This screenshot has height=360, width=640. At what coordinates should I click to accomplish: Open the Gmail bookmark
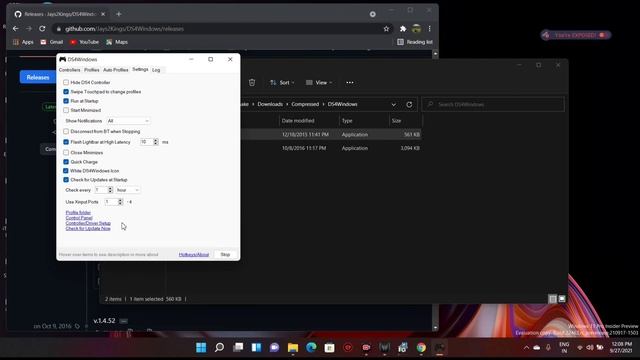point(52,42)
